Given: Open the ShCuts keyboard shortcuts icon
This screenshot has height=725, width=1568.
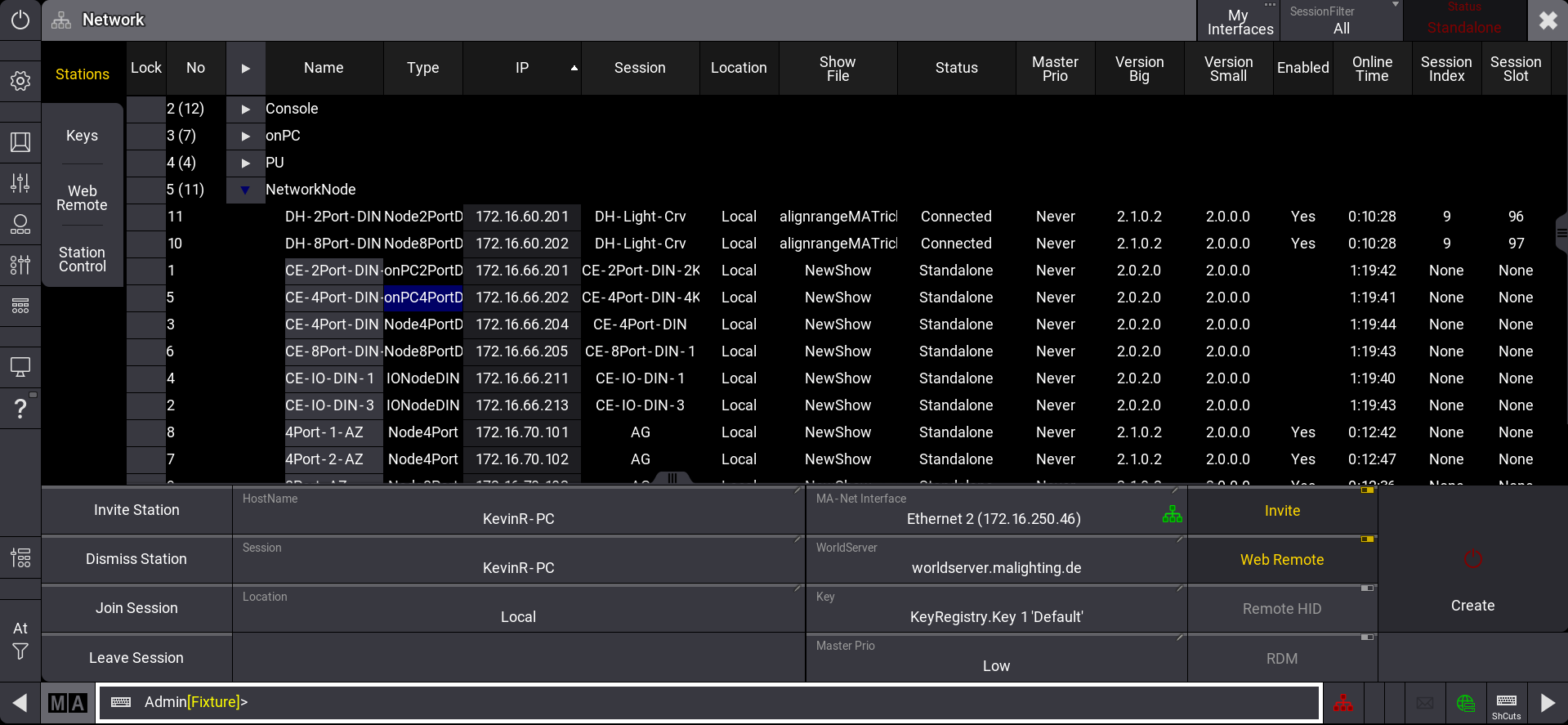Looking at the screenshot, I should click(x=1506, y=703).
